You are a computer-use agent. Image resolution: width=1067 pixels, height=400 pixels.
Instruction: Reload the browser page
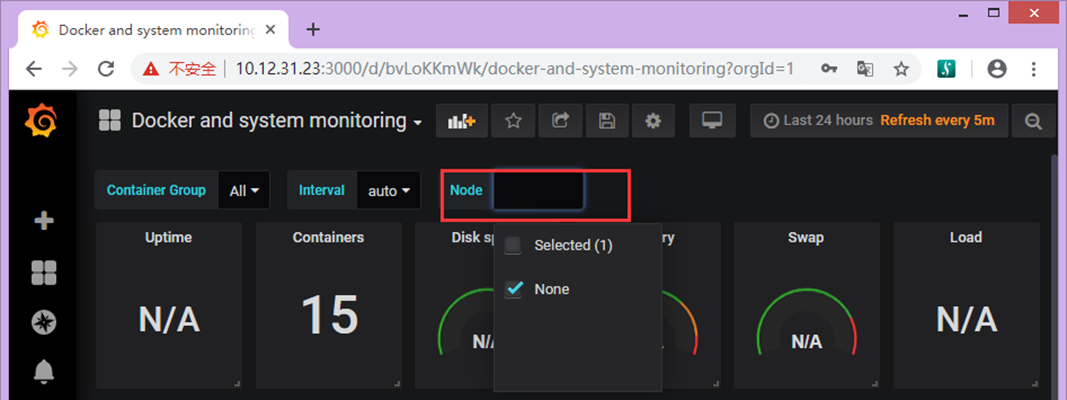(106, 69)
